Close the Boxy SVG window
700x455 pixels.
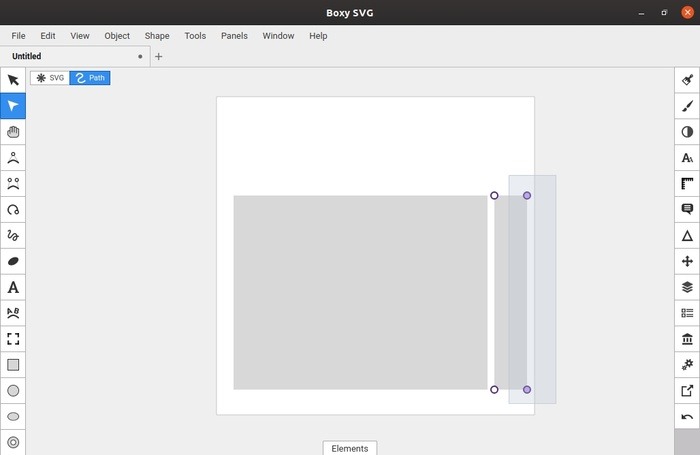click(x=687, y=13)
